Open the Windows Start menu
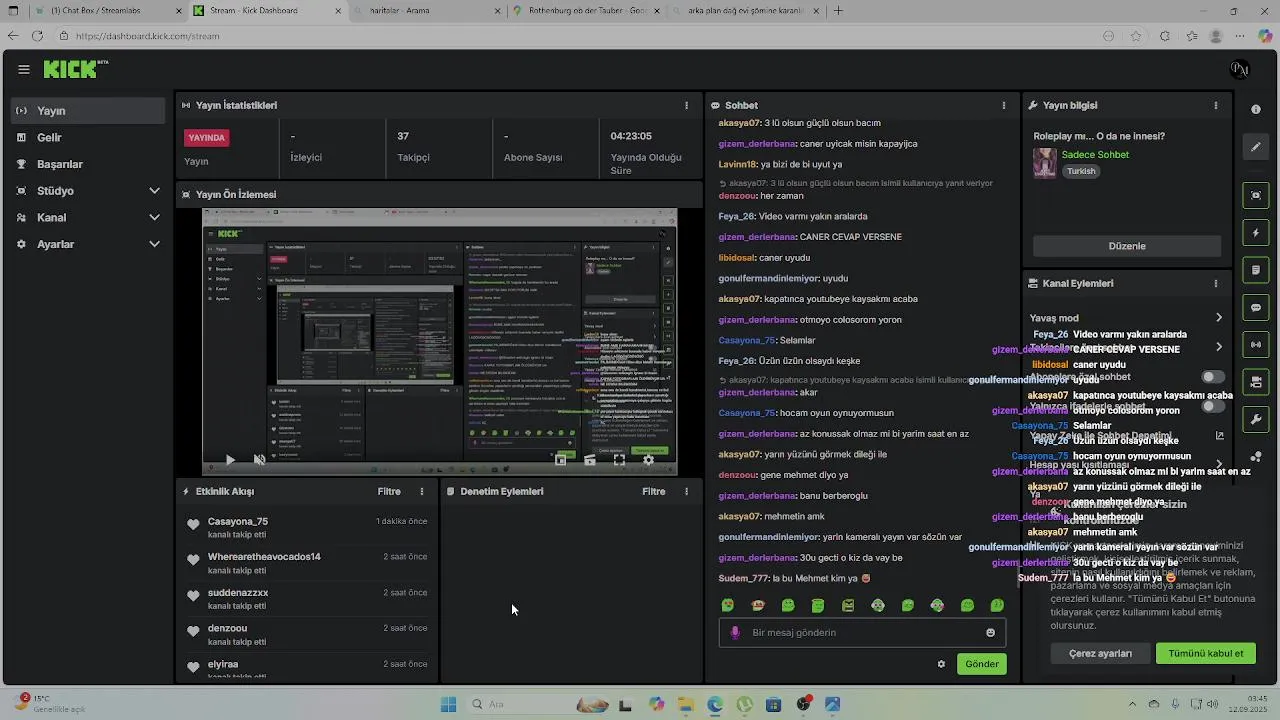The image size is (1280, 720). [449, 705]
